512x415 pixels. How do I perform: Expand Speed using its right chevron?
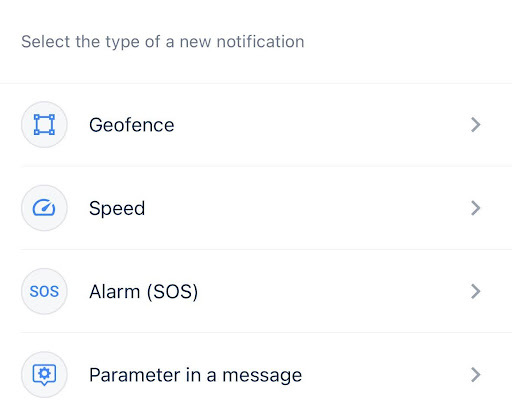click(x=476, y=208)
